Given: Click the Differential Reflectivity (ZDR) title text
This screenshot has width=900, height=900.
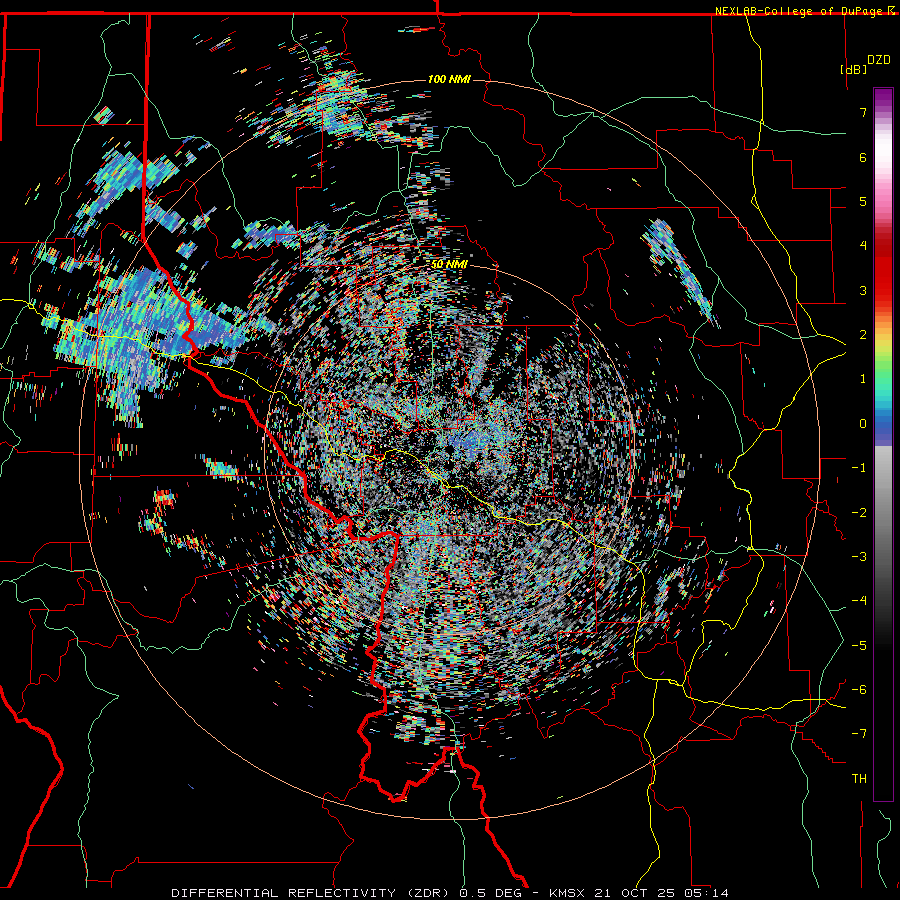Looking at the screenshot, I should [x=312, y=893].
